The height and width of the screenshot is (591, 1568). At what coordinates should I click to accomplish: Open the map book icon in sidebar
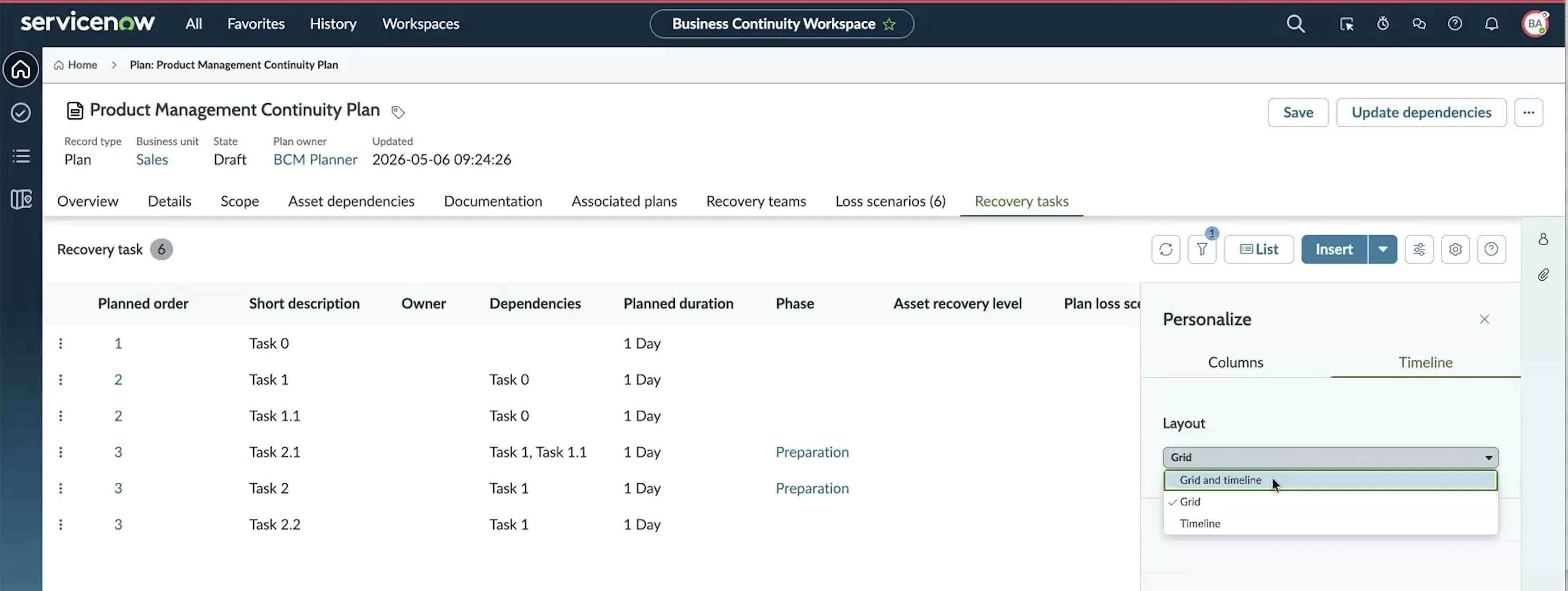pos(21,199)
